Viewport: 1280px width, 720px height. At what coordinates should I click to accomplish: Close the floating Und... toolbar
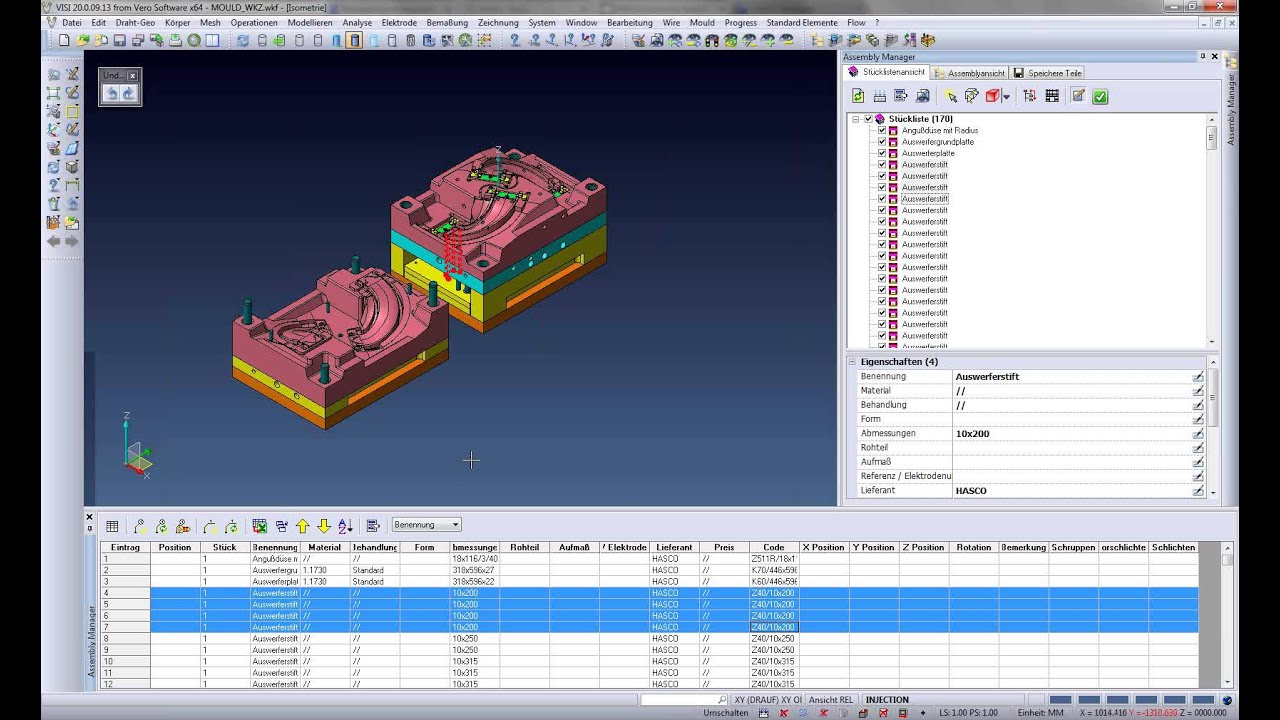coord(134,75)
